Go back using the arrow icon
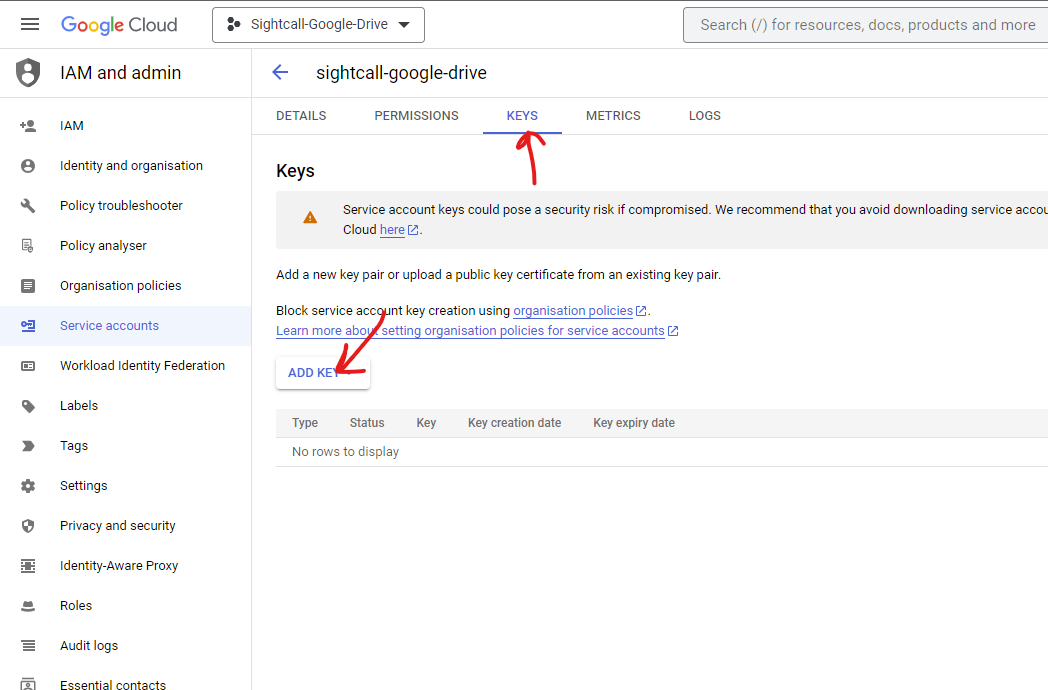The image size is (1048, 690). 280,72
